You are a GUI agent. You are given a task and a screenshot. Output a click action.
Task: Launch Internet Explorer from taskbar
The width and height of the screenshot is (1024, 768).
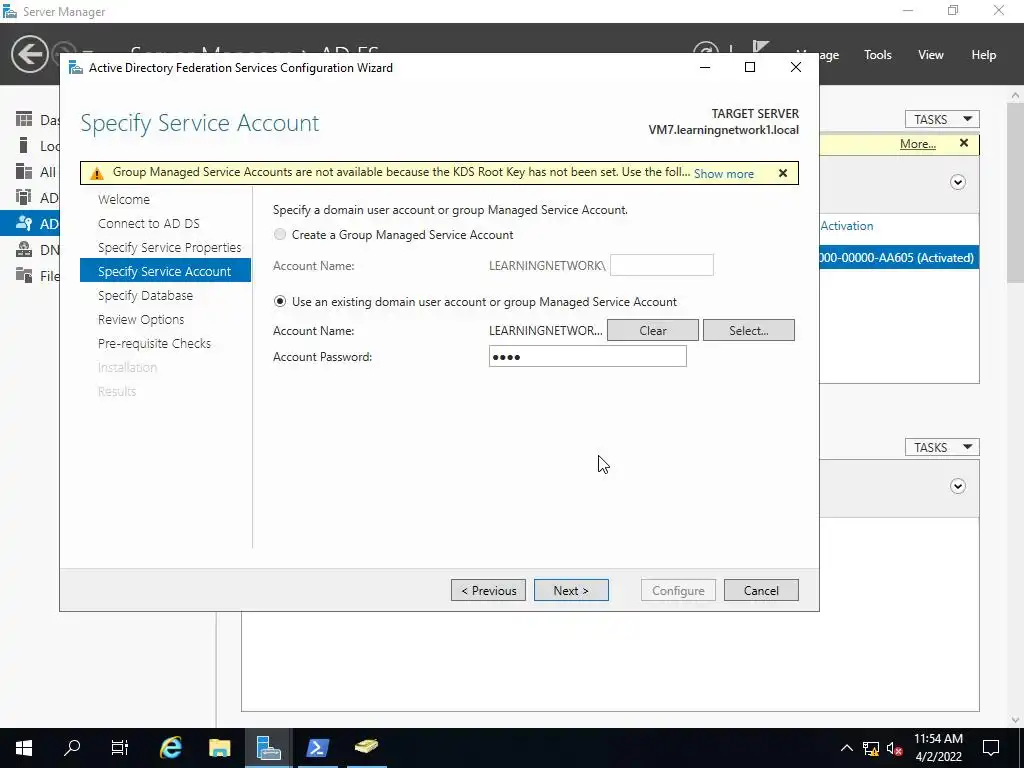point(170,747)
